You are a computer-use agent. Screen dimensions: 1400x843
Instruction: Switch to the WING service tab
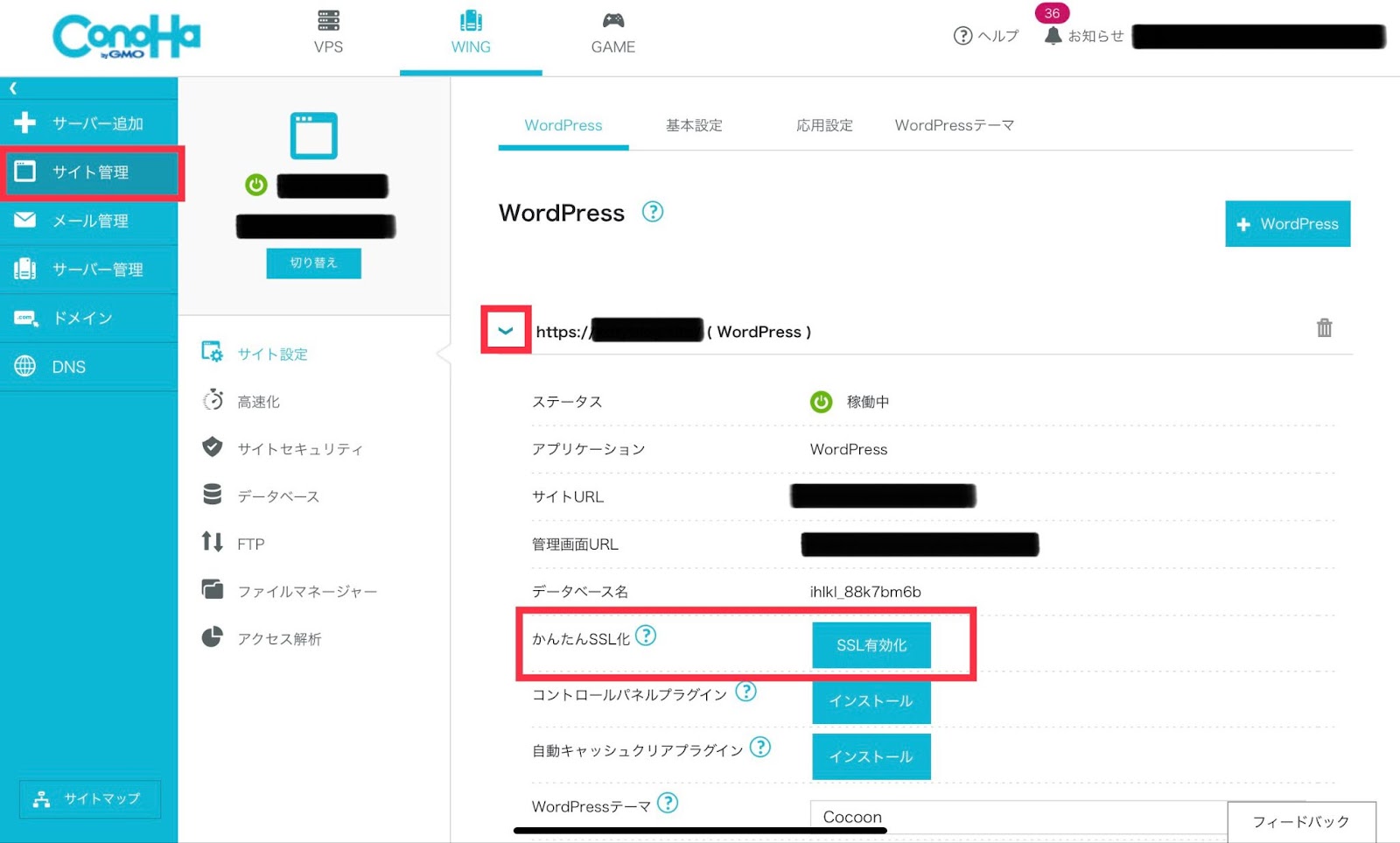click(471, 33)
